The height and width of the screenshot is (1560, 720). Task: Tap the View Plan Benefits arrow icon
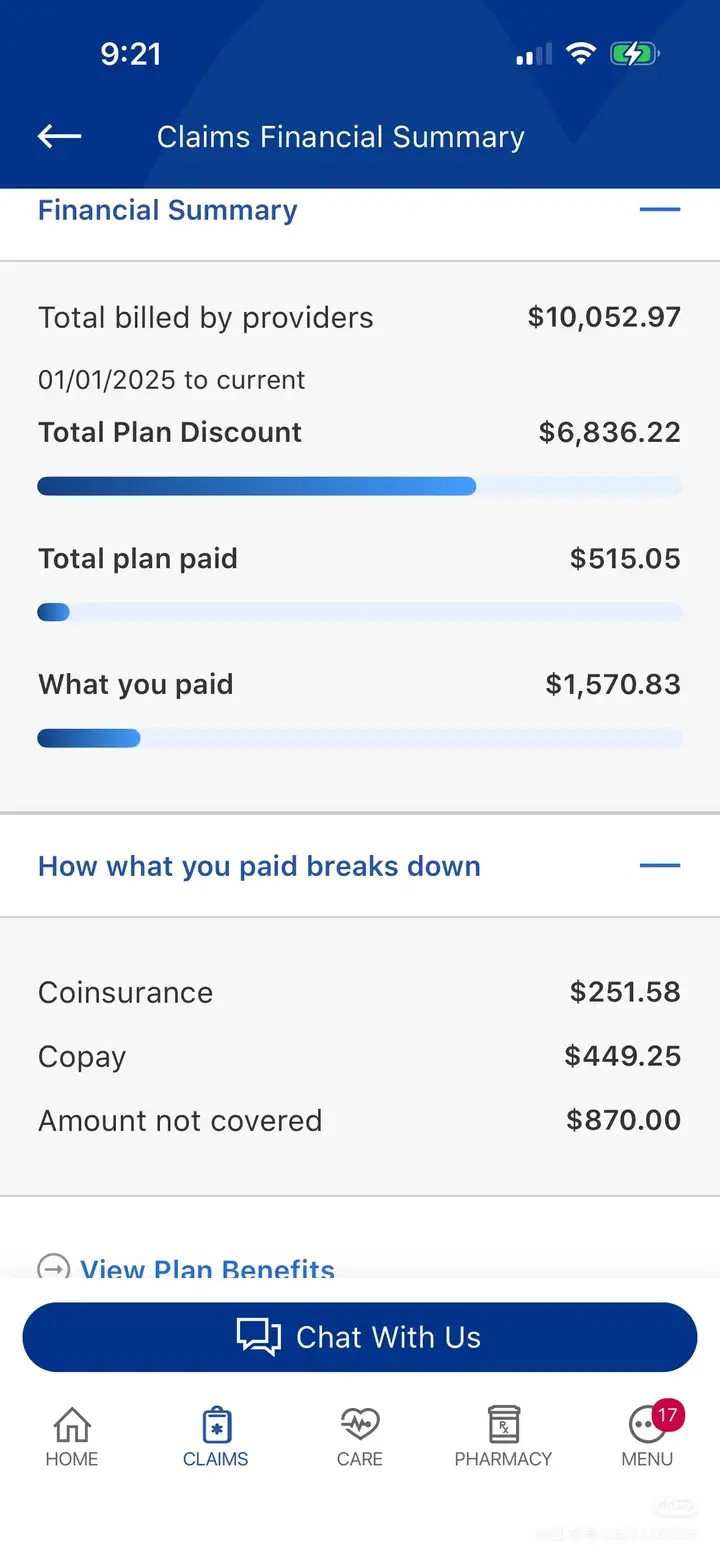tap(53, 1268)
